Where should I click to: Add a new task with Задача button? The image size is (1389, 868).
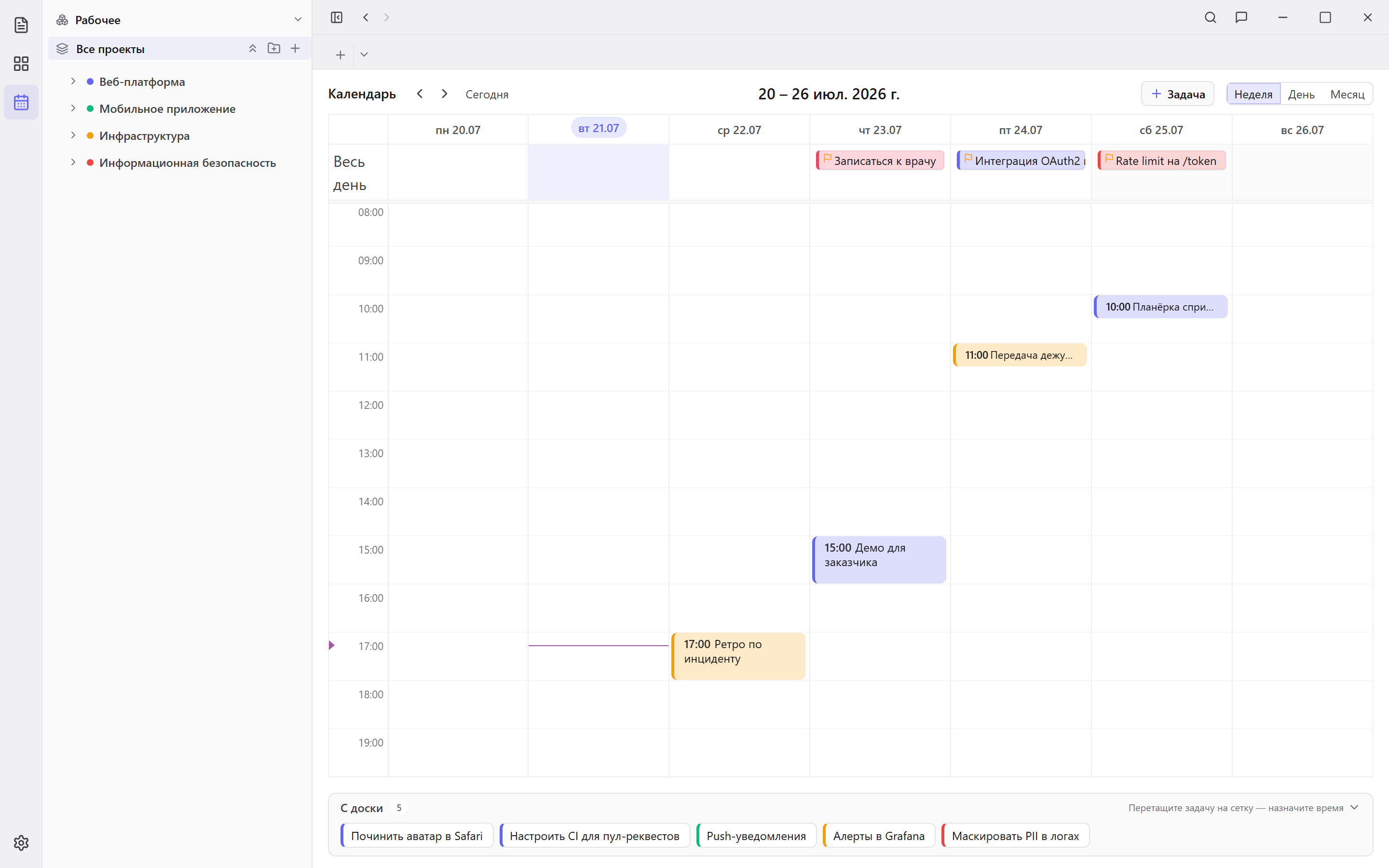tap(1178, 94)
